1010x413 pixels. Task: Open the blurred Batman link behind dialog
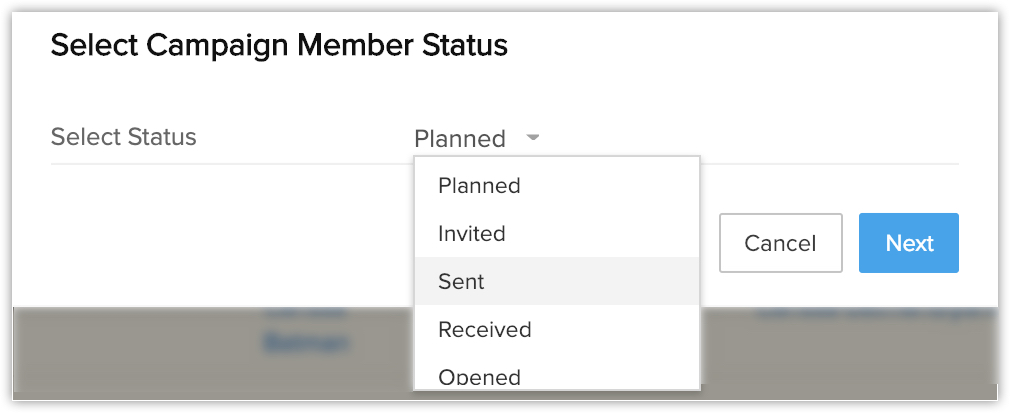306,343
